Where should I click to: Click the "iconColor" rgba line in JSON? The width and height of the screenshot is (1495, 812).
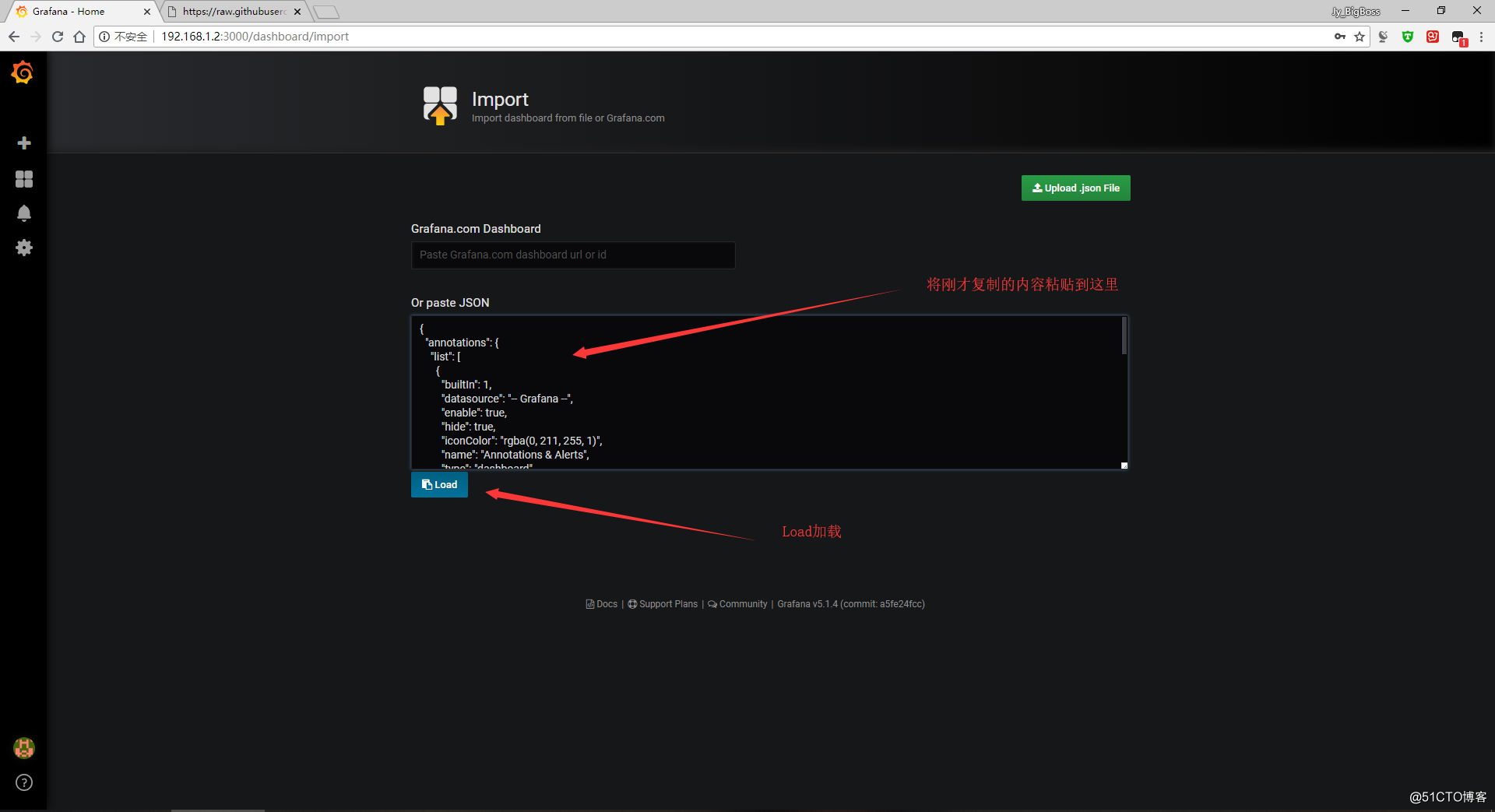(522, 441)
